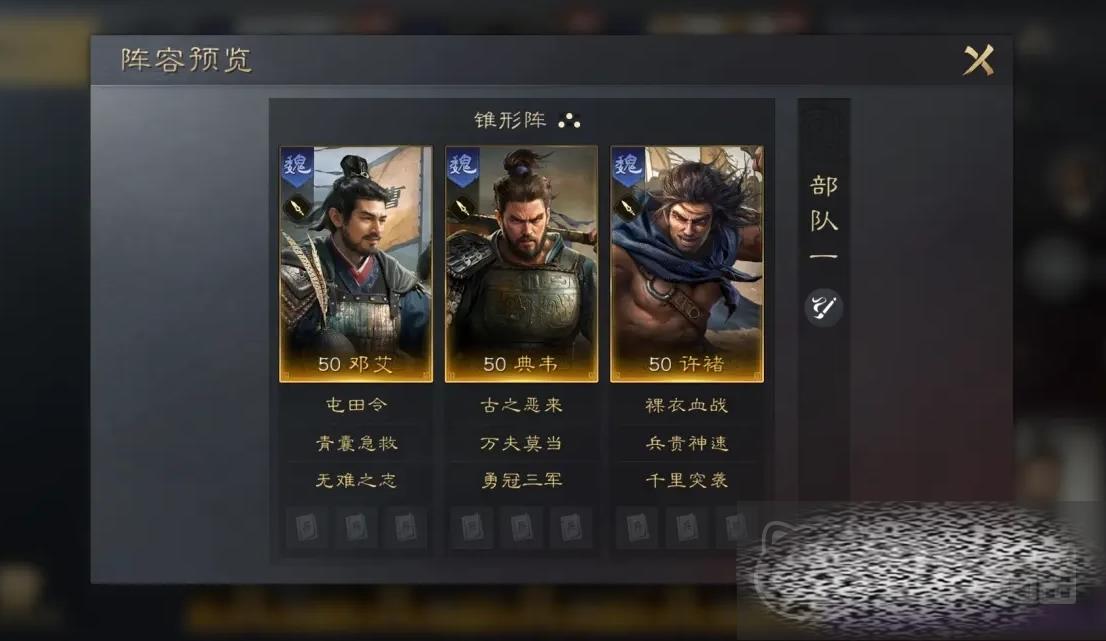
Task: Select the 古之恶来 skill
Action: point(521,405)
